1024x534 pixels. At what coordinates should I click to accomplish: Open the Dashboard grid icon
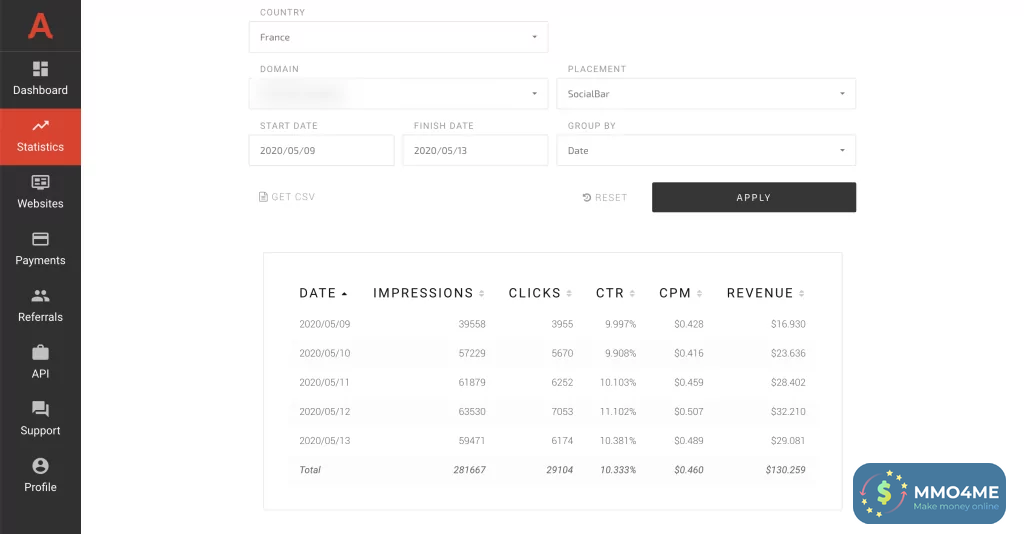pos(40,69)
